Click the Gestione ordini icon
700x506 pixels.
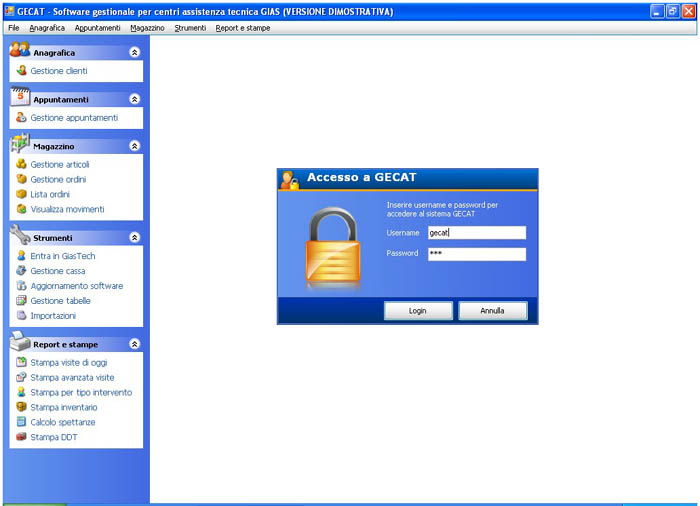click(21, 179)
